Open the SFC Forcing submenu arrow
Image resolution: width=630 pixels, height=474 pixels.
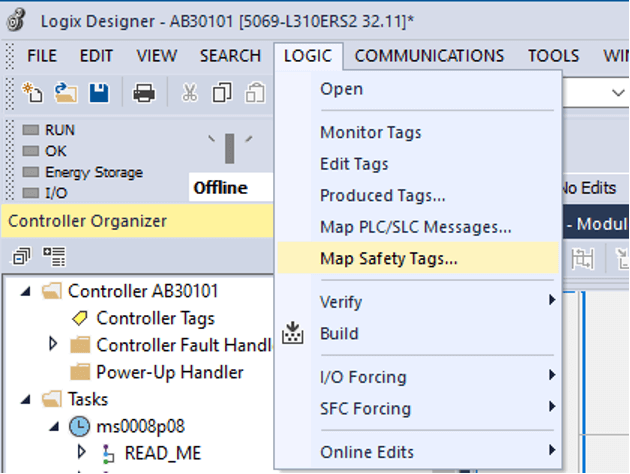coord(552,407)
